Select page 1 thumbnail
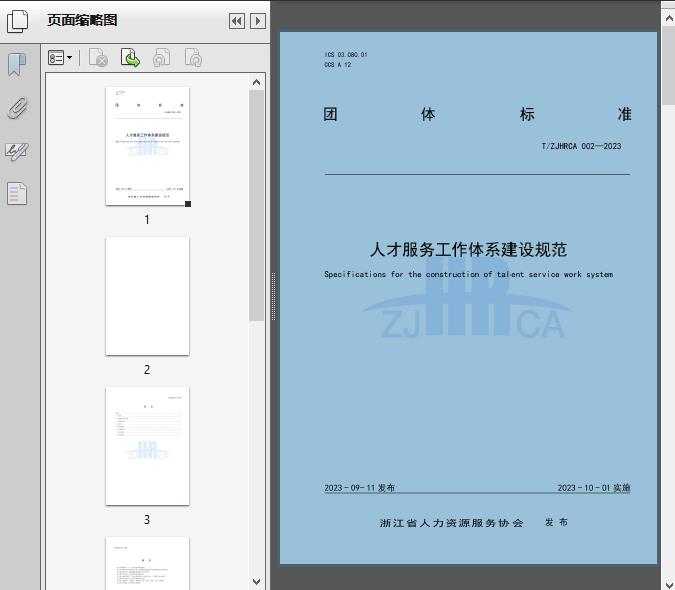Viewport: 675px width, 590px height. coord(147,146)
